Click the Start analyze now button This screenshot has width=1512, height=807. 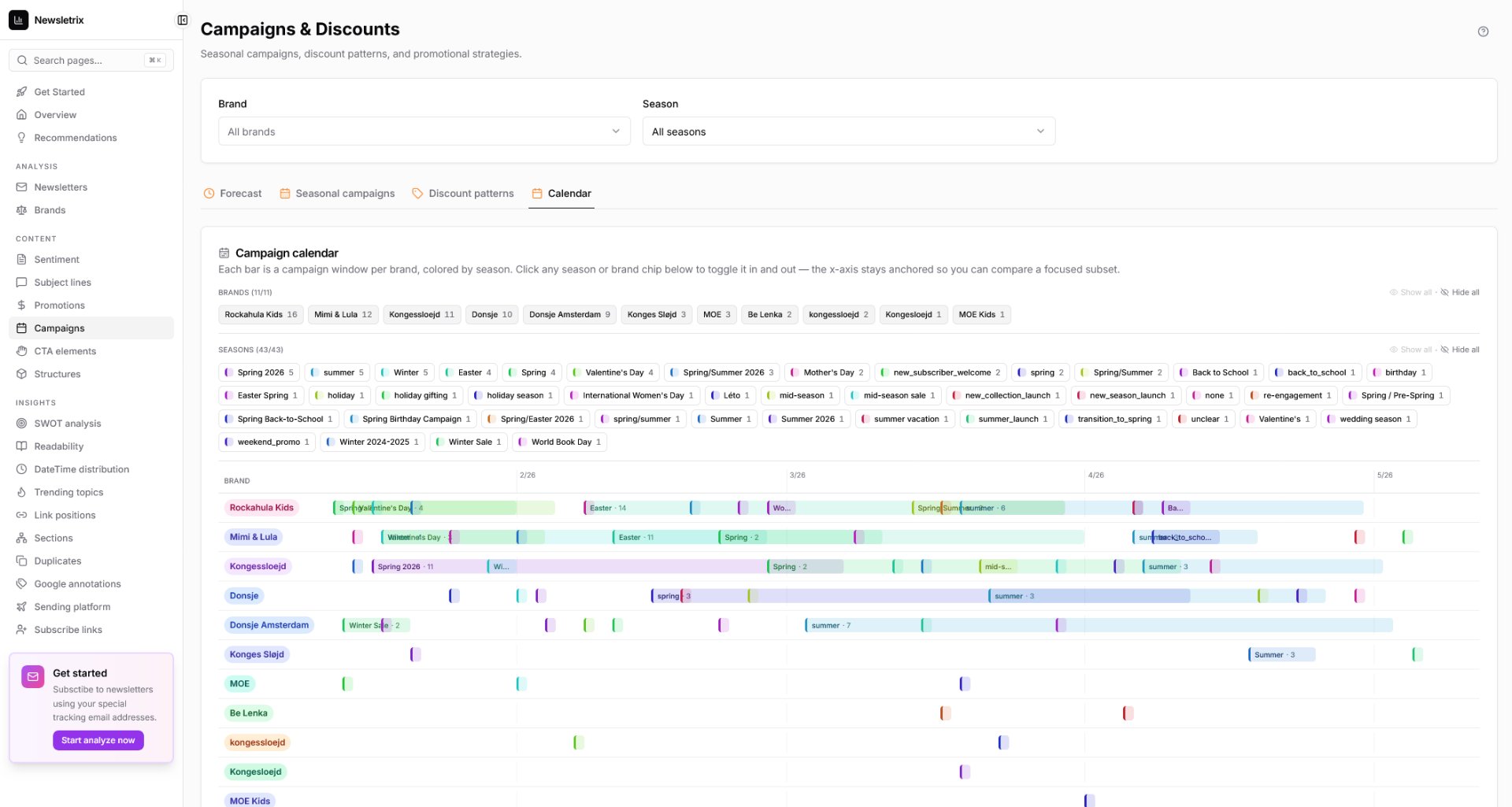click(98, 741)
